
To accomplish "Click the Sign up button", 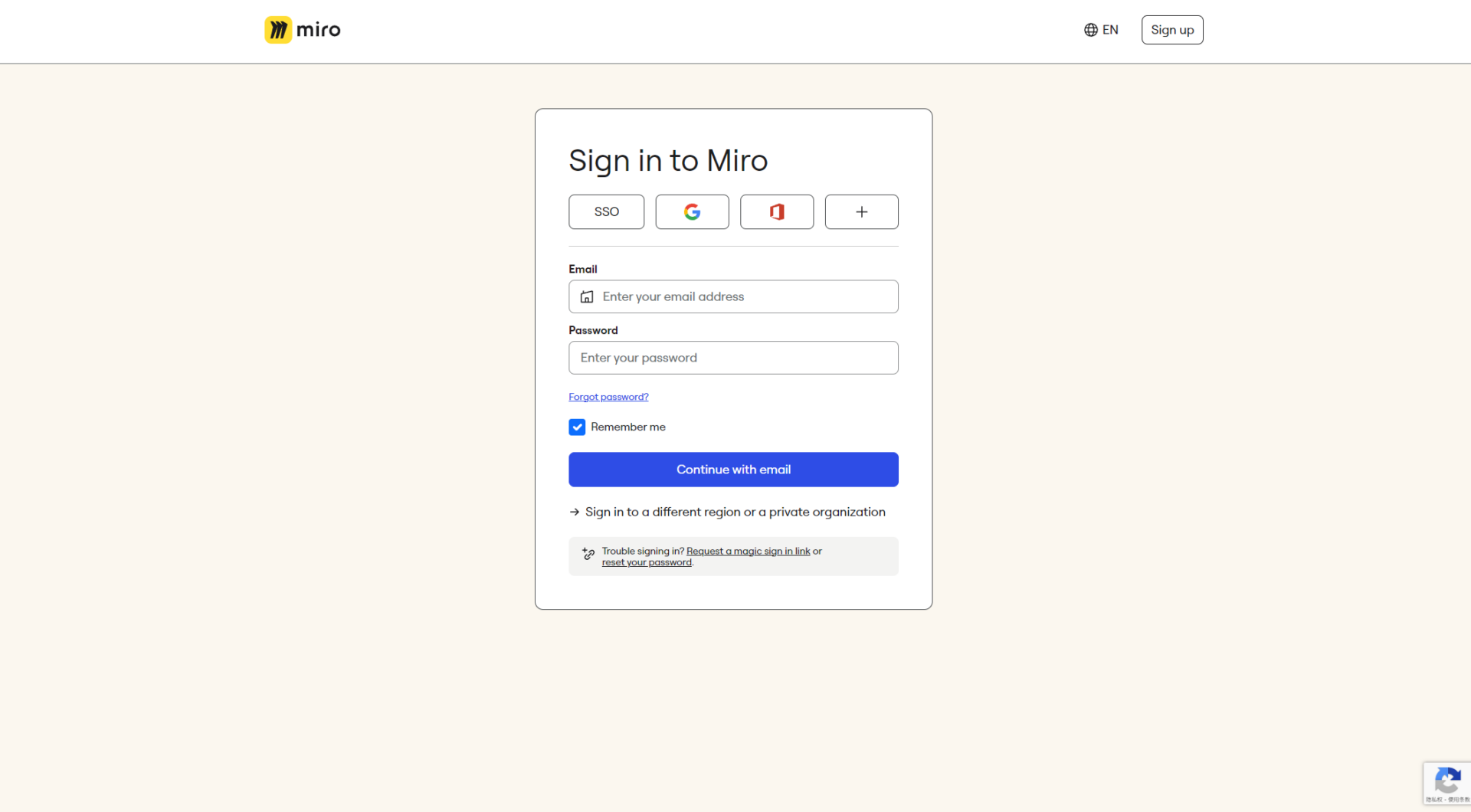I will [x=1171, y=29].
